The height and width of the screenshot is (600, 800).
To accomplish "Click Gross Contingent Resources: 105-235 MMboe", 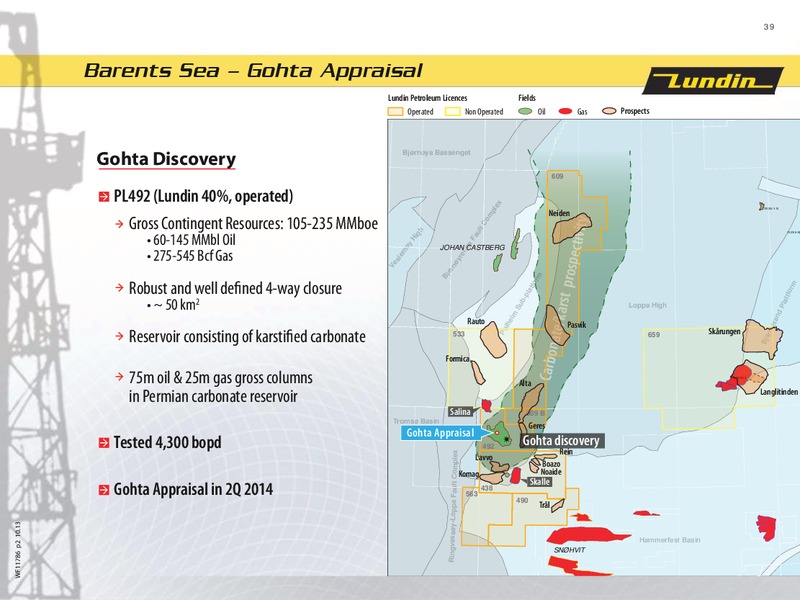I will (x=253, y=223).
